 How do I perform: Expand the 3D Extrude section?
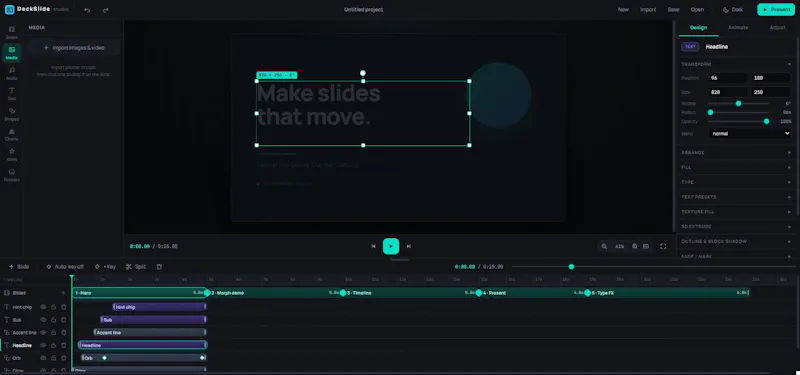click(x=736, y=227)
